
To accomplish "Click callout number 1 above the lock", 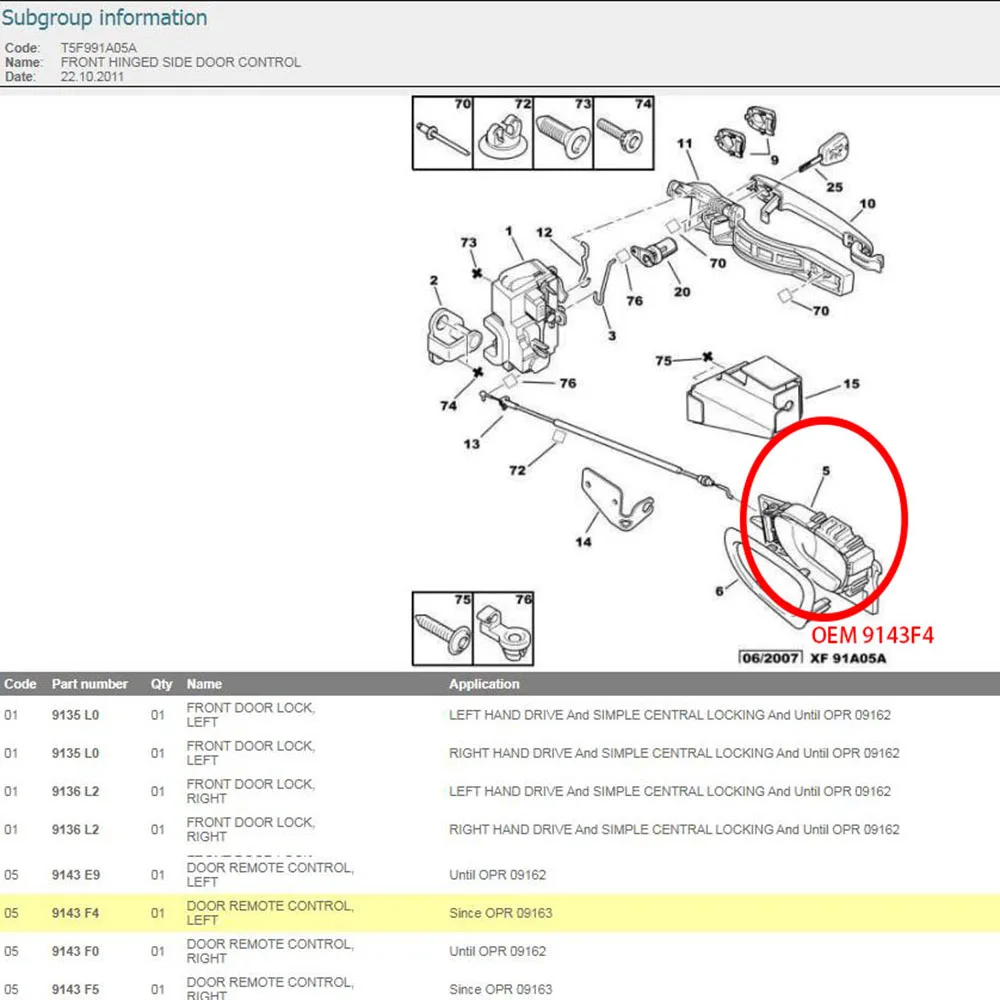I will [508, 231].
